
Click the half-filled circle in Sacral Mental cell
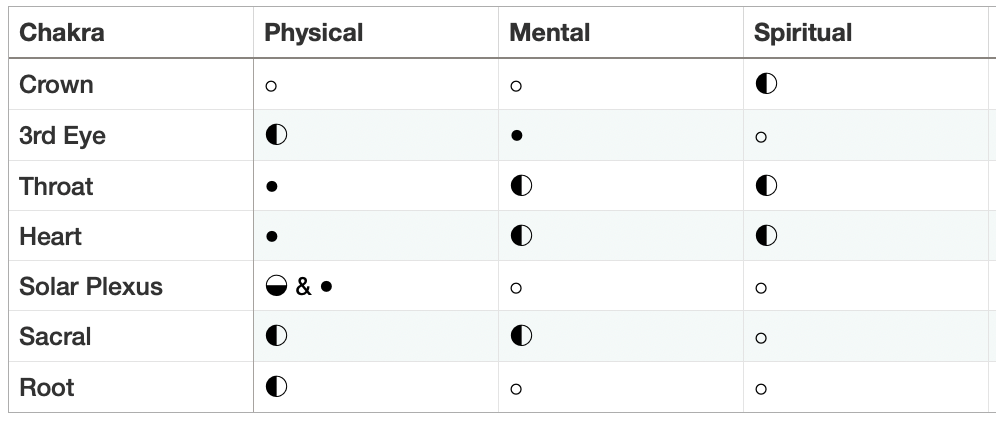pyautogui.click(x=522, y=335)
